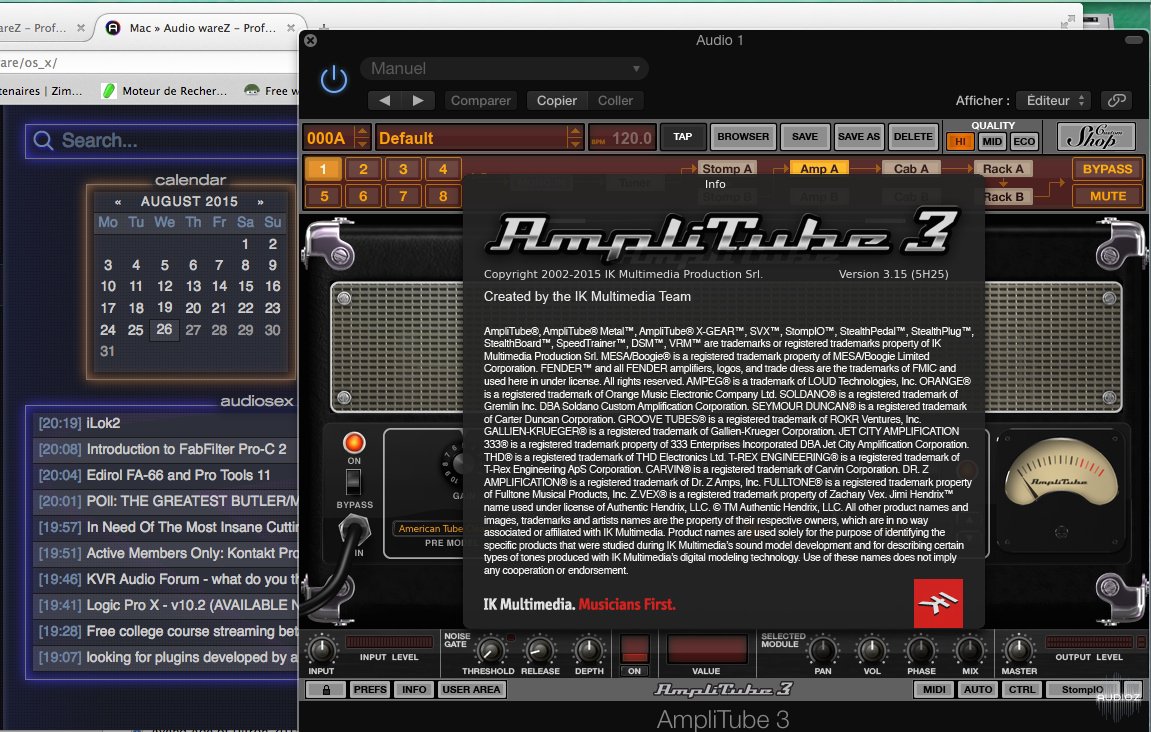Toggle the plugin power button
Screen dimensions: 1151x732
click(334, 79)
